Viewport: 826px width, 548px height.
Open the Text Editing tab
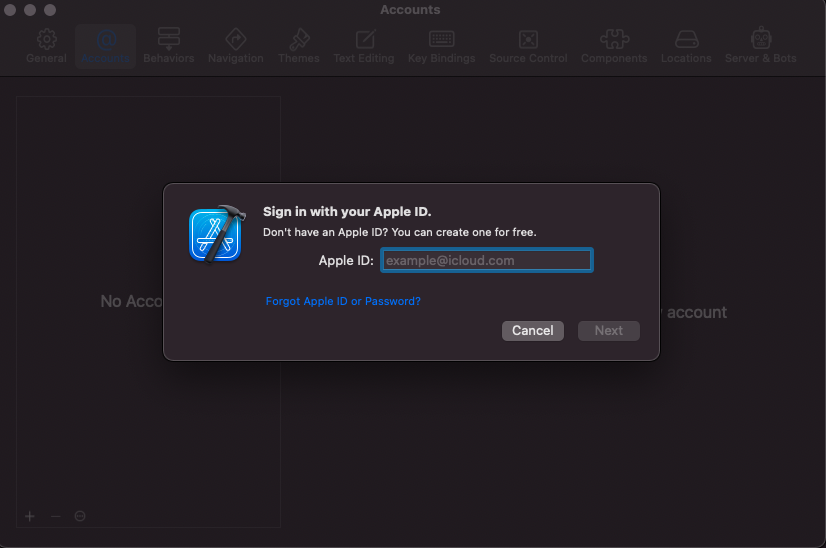coord(364,46)
